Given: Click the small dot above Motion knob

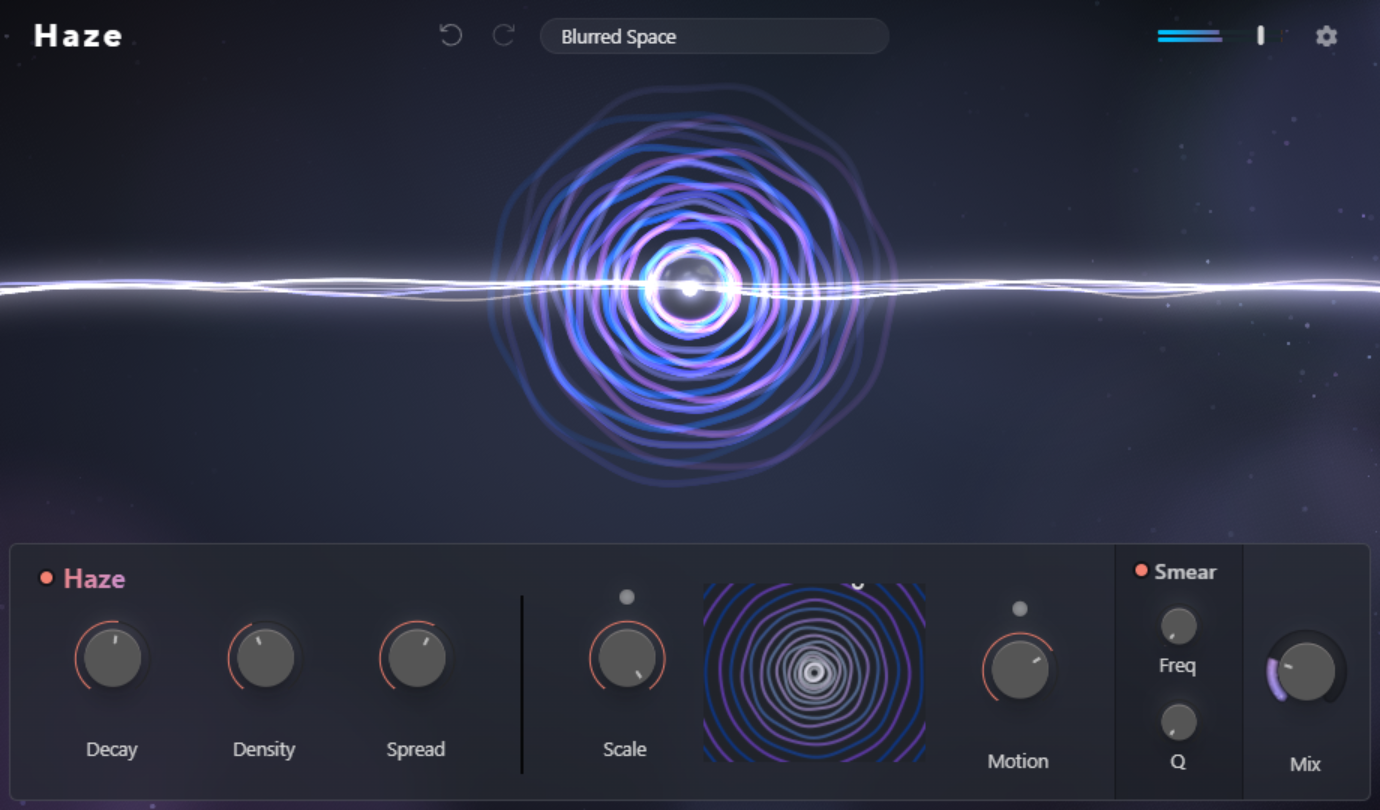Looking at the screenshot, I should [x=1019, y=608].
